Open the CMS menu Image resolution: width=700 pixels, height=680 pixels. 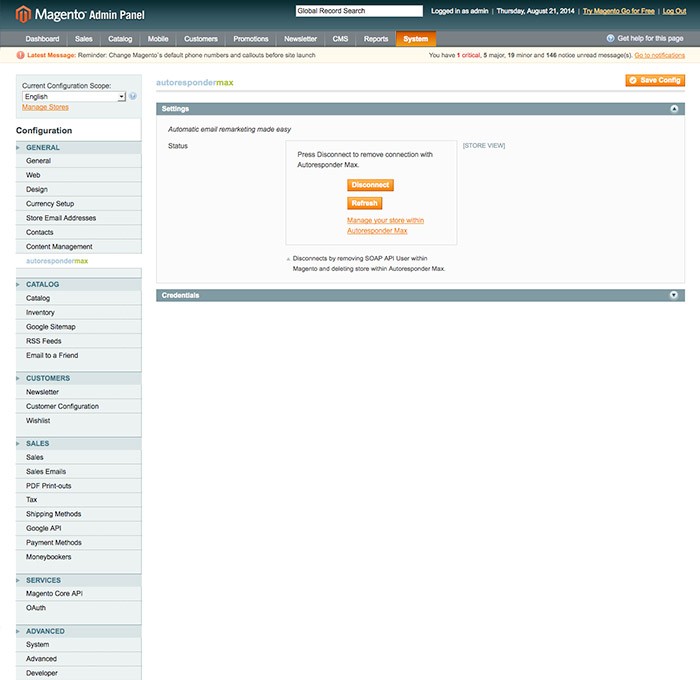[340, 39]
